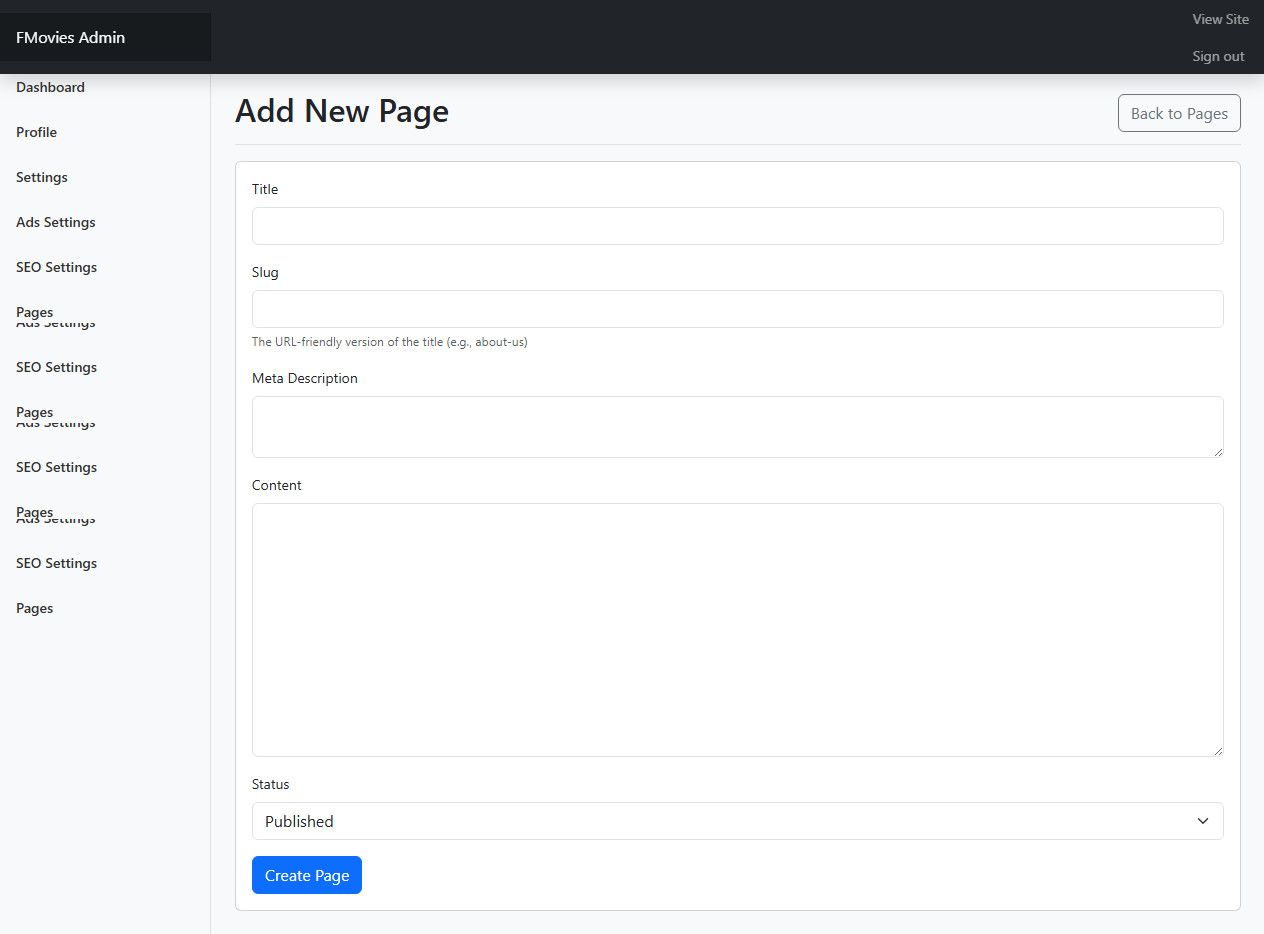Open Settings from the sidebar

pyautogui.click(x=42, y=177)
